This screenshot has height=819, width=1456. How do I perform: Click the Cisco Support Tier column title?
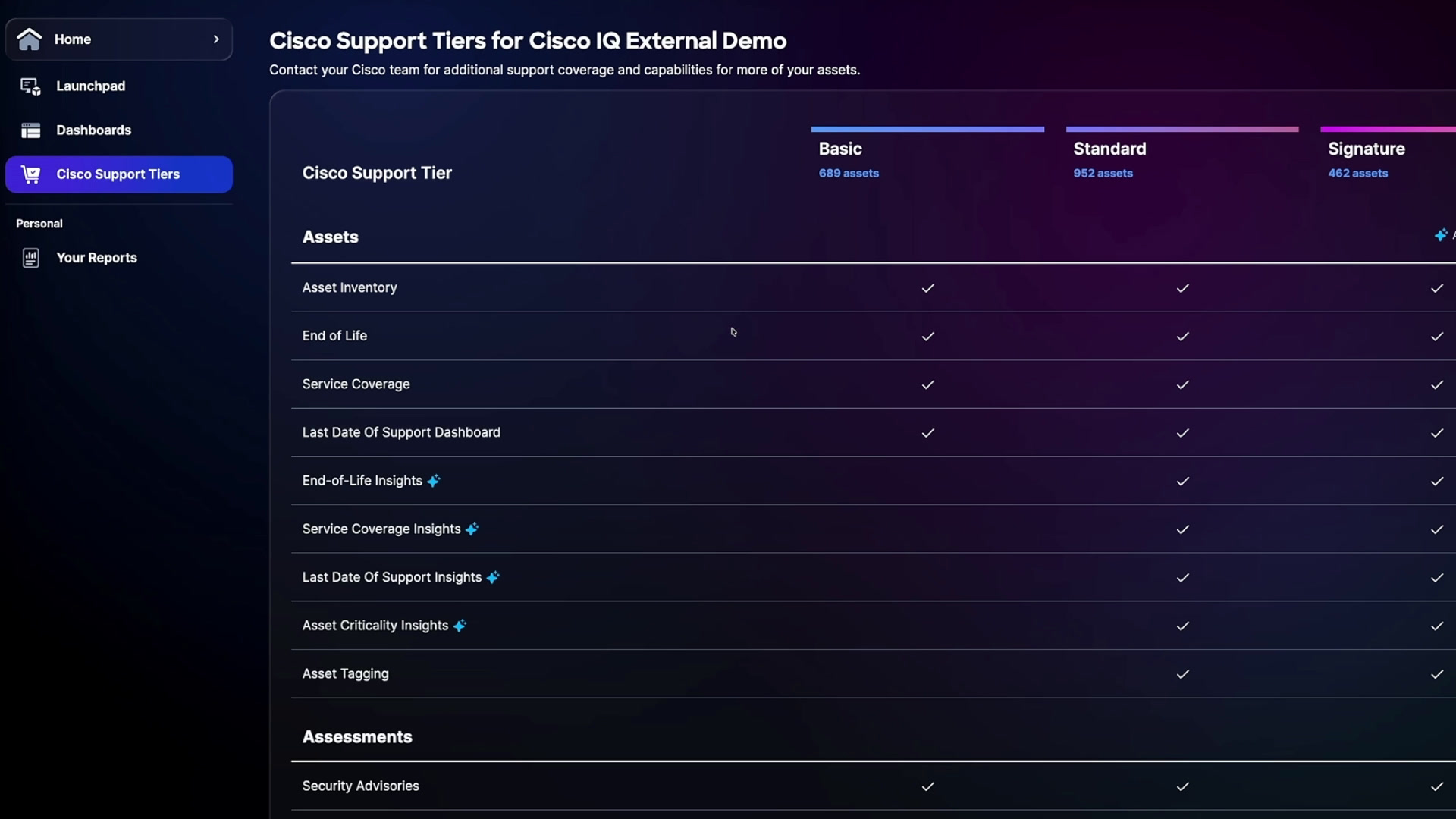point(377,173)
